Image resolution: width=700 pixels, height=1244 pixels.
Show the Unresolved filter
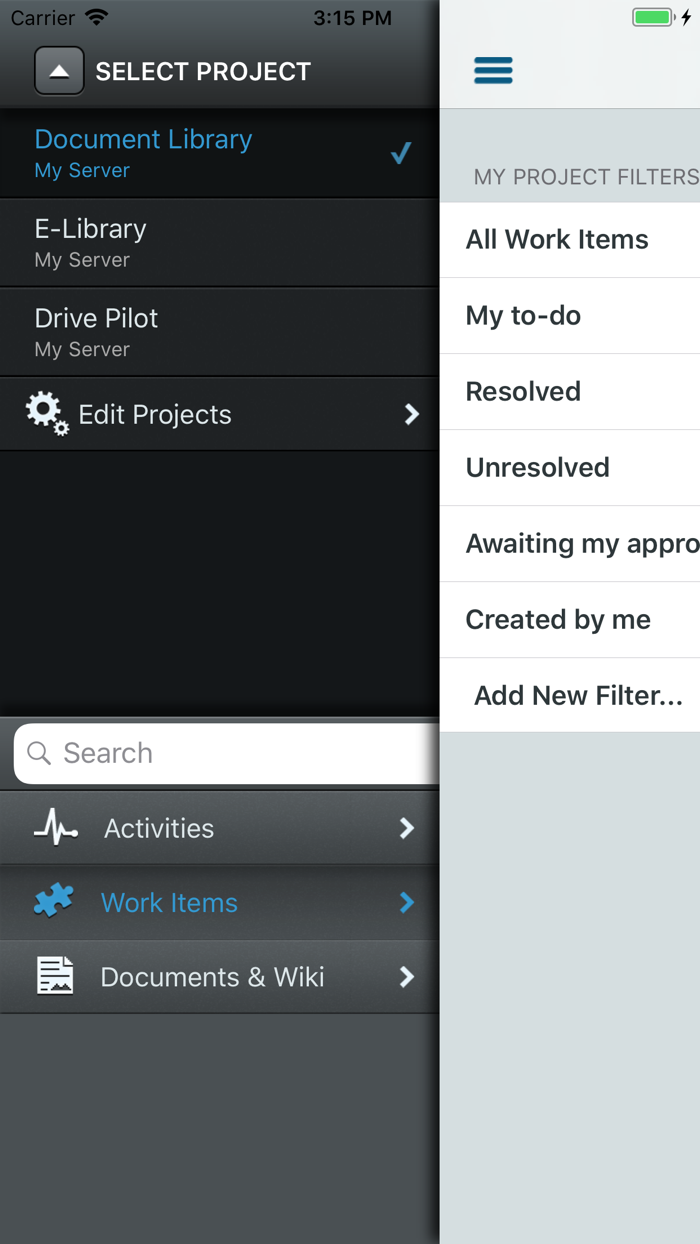click(537, 468)
